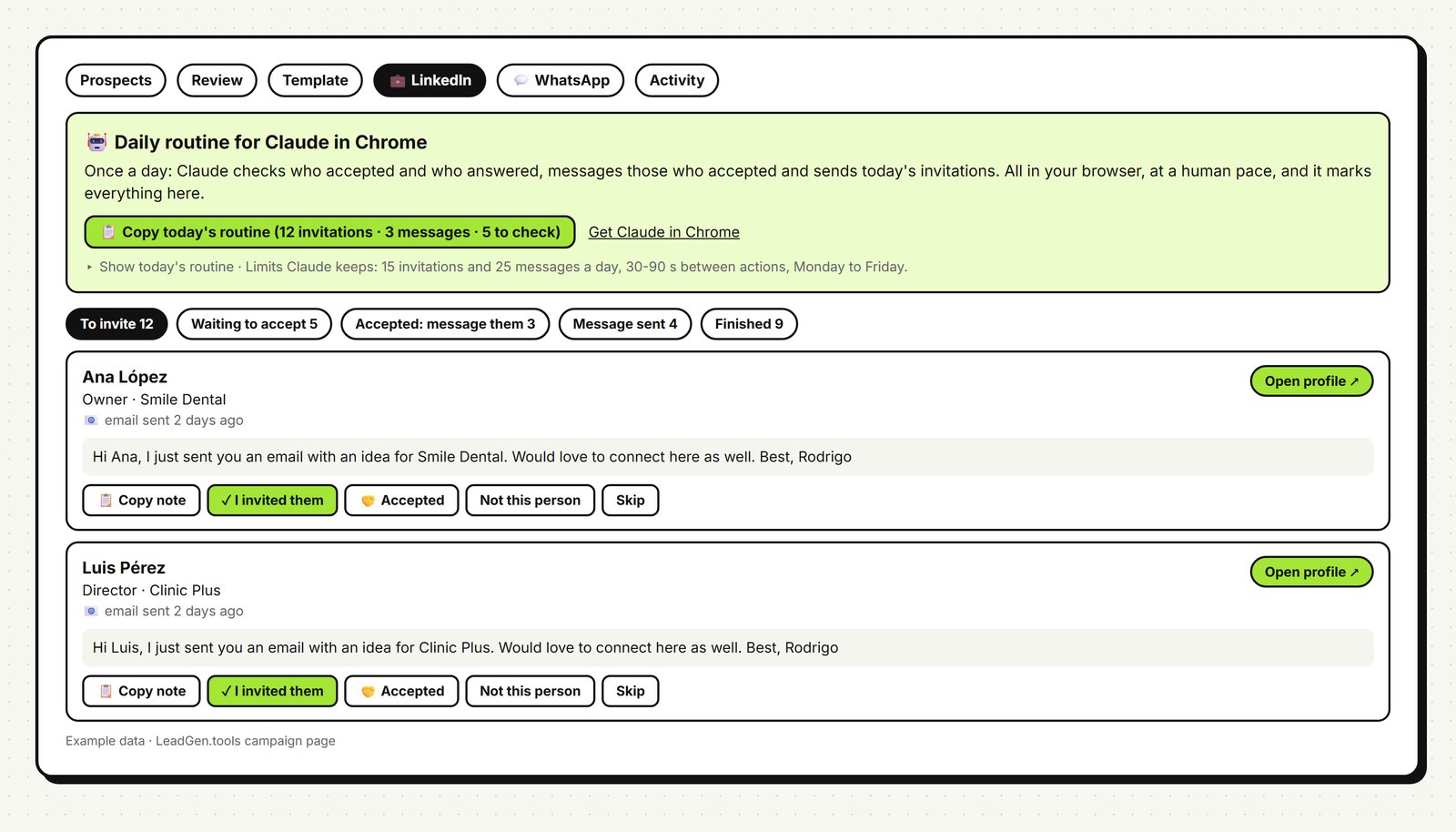Select the LinkedIn tab
The height and width of the screenshot is (832, 1456).
(430, 80)
